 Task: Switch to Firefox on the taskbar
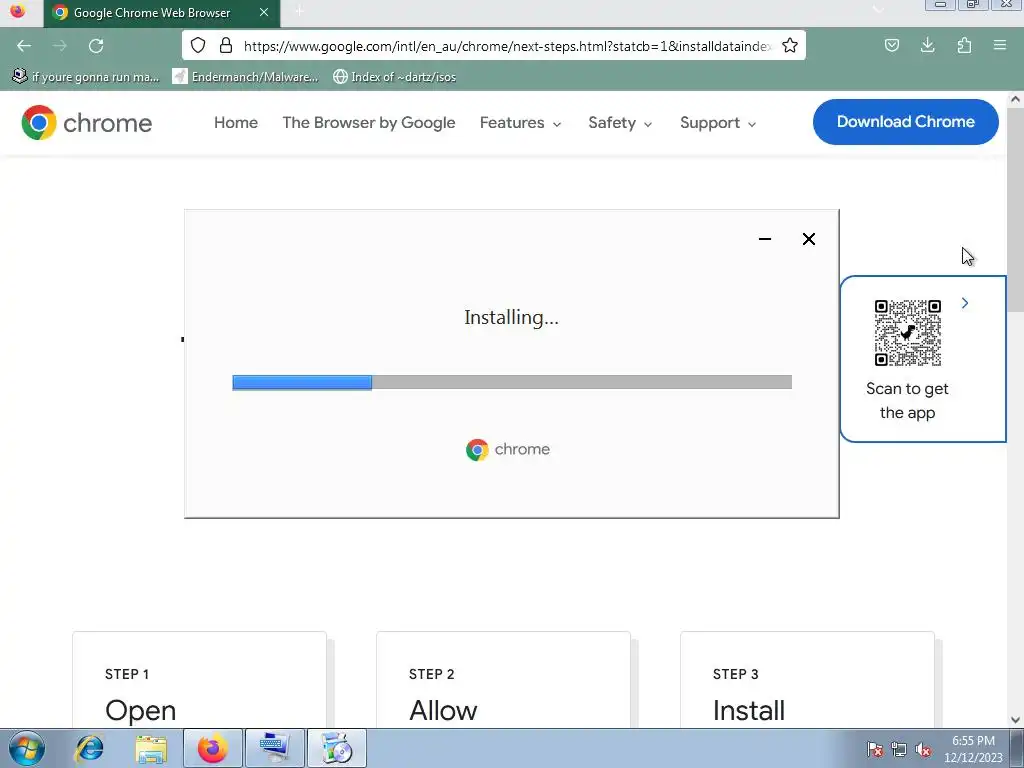(212, 748)
